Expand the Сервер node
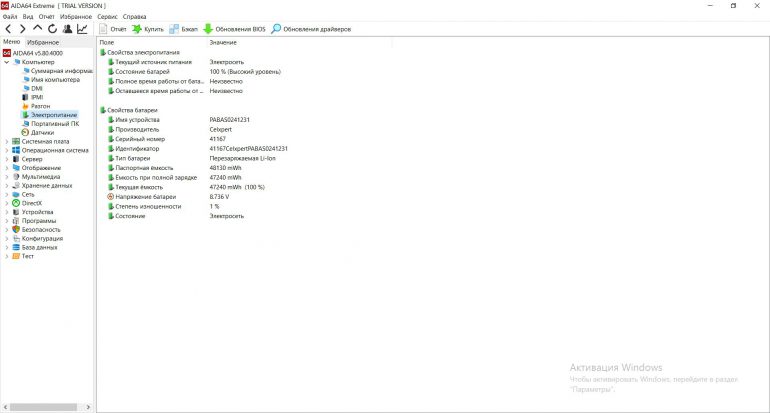The width and height of the screenshot is (770, 413). click(x=6, y=159)
